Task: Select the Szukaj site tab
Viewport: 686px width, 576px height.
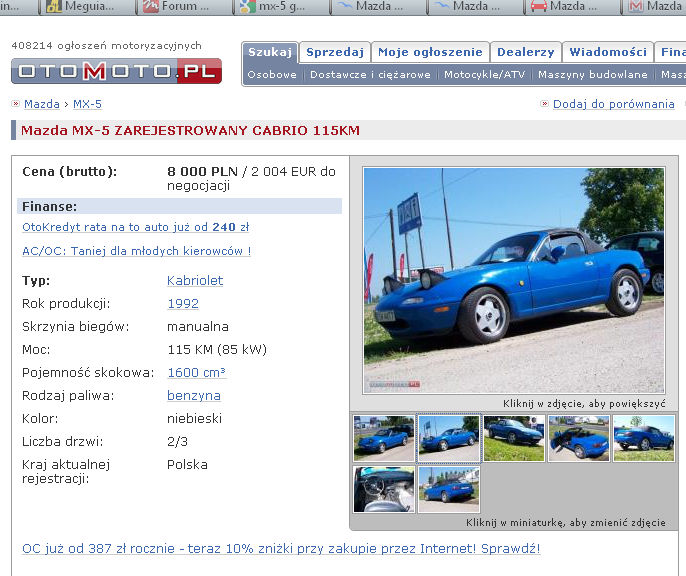Action: pyautogui.click(x=270, y=52)
